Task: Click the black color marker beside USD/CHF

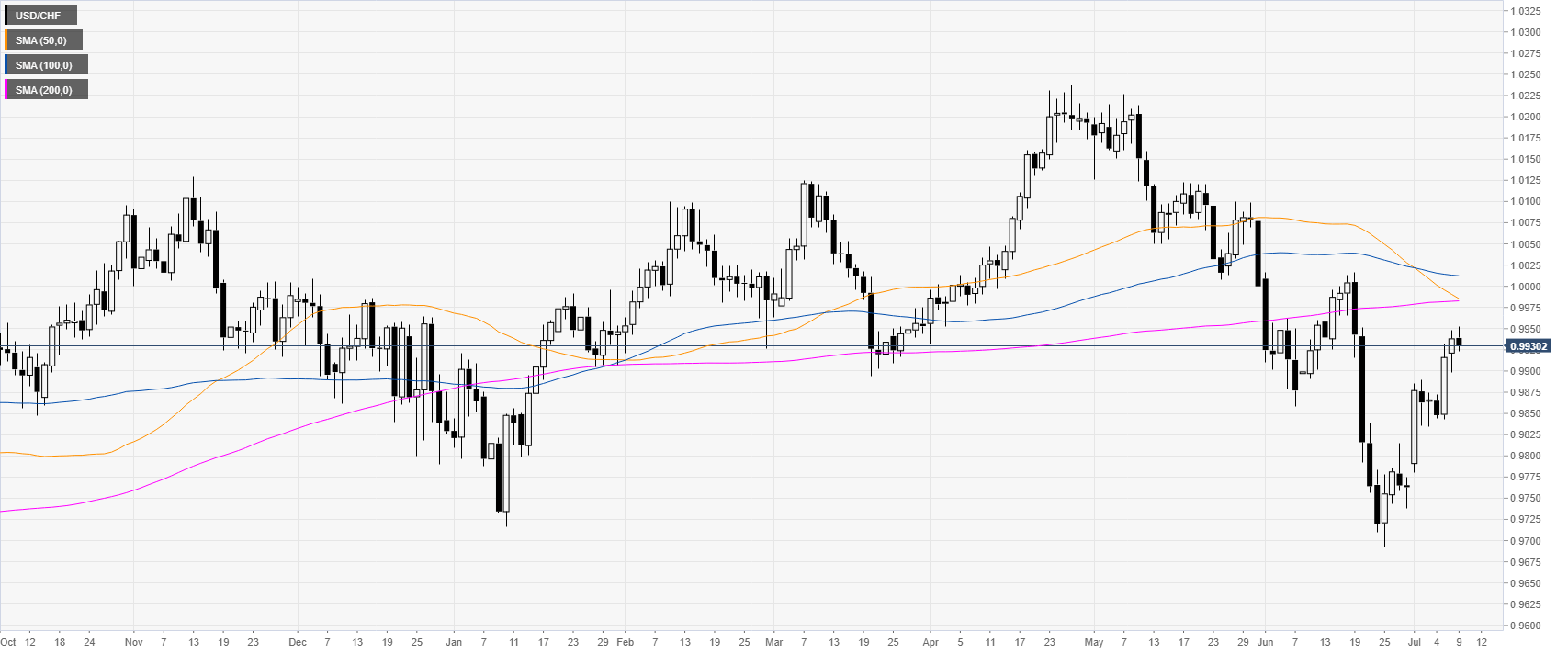Action: [x=6, y=16]
